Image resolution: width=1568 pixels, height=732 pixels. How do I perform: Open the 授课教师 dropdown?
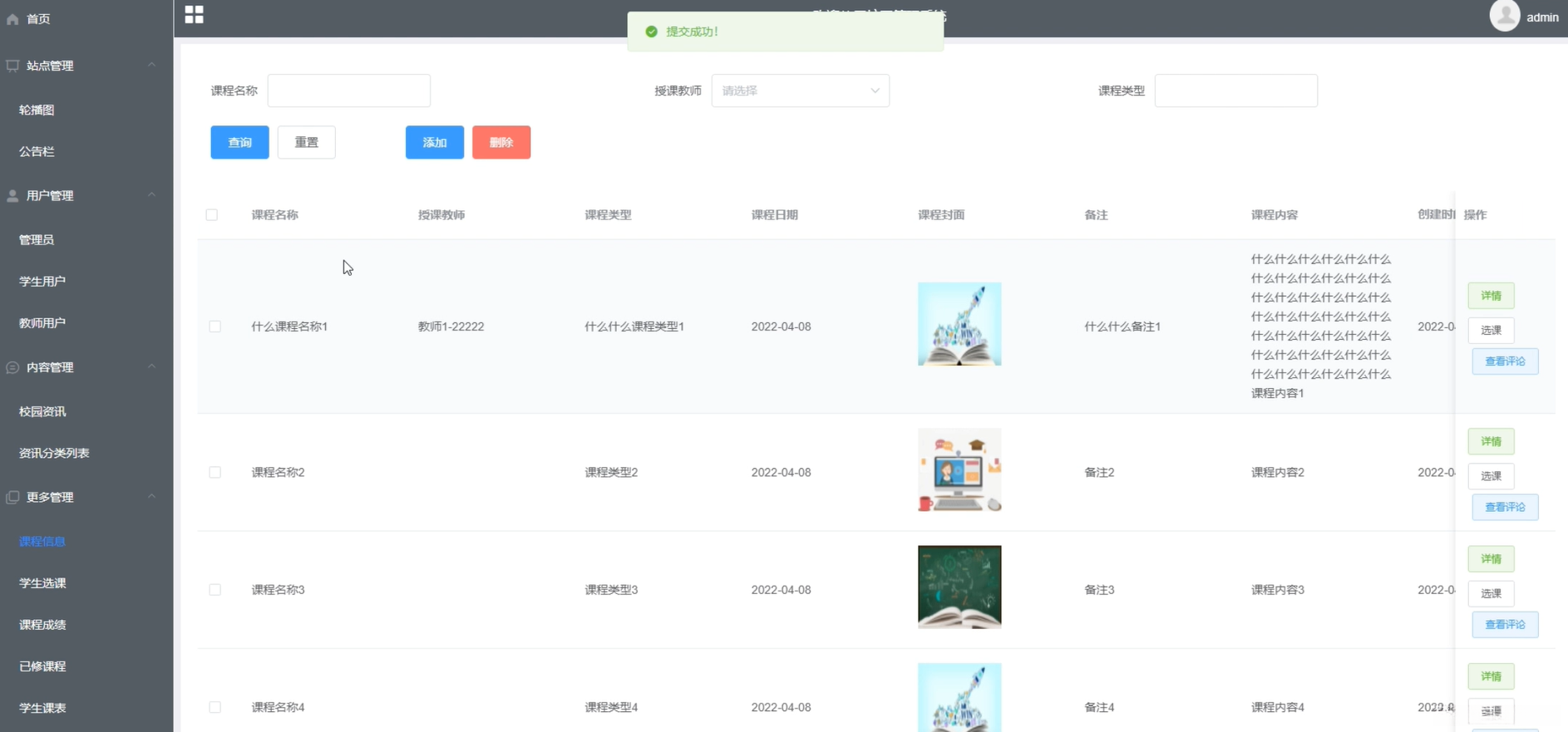click(x=800, y=91)
